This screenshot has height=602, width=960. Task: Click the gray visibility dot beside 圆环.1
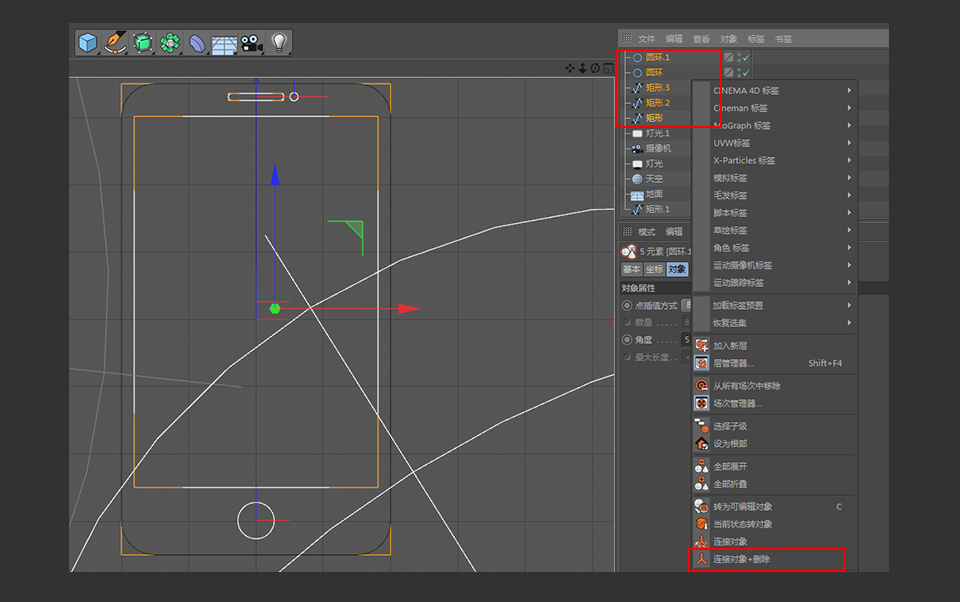737,57
